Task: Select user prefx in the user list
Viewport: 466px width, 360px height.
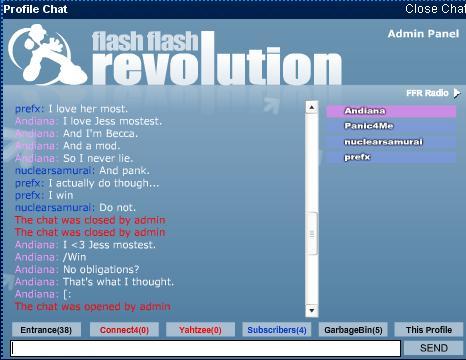Action: click(391, 157)
